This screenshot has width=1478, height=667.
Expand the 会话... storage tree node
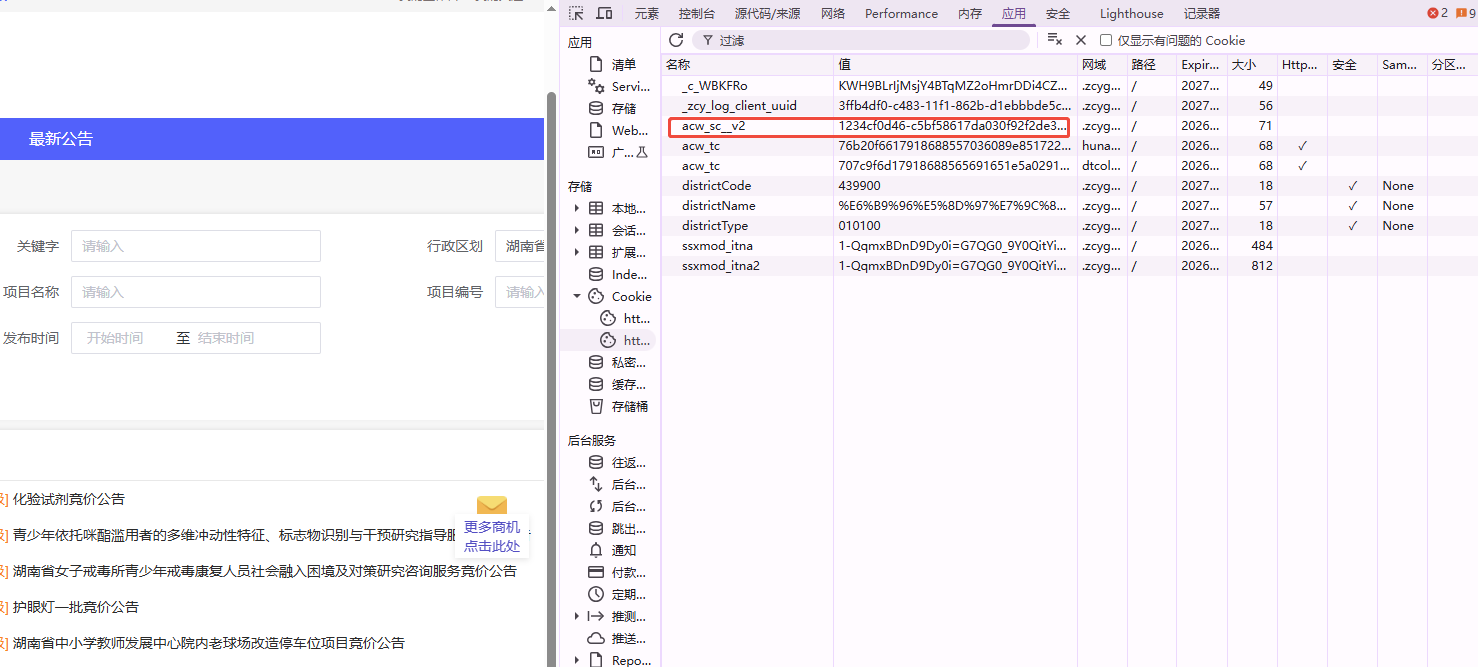click(576, 230)
